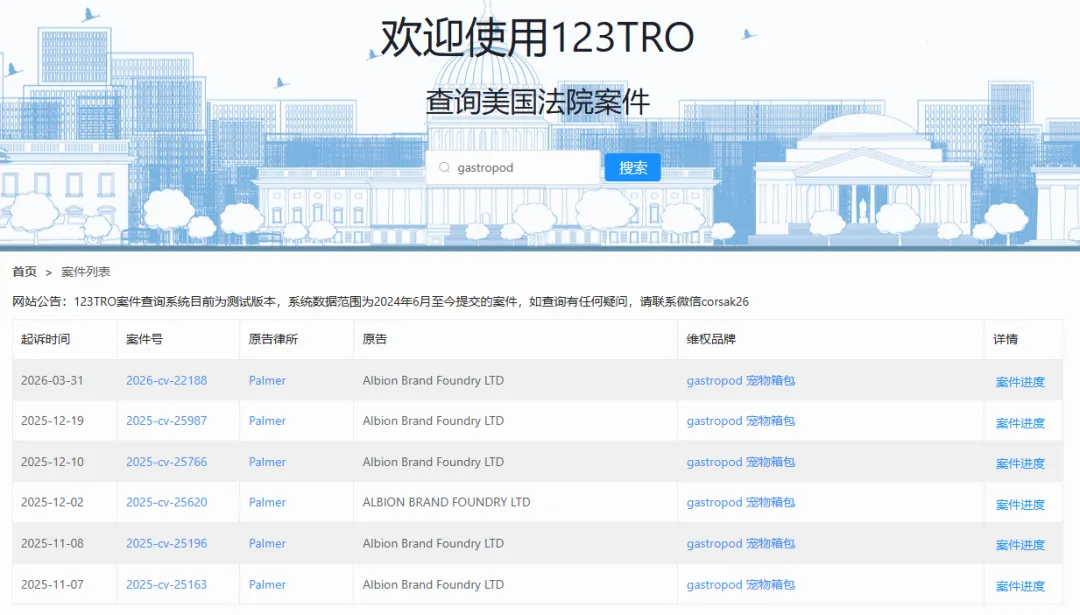Open gastropod 宠物箱包 brand for 2025-11-08 case
Viewport: 1080px width, 615px height.
click(740, 544)
